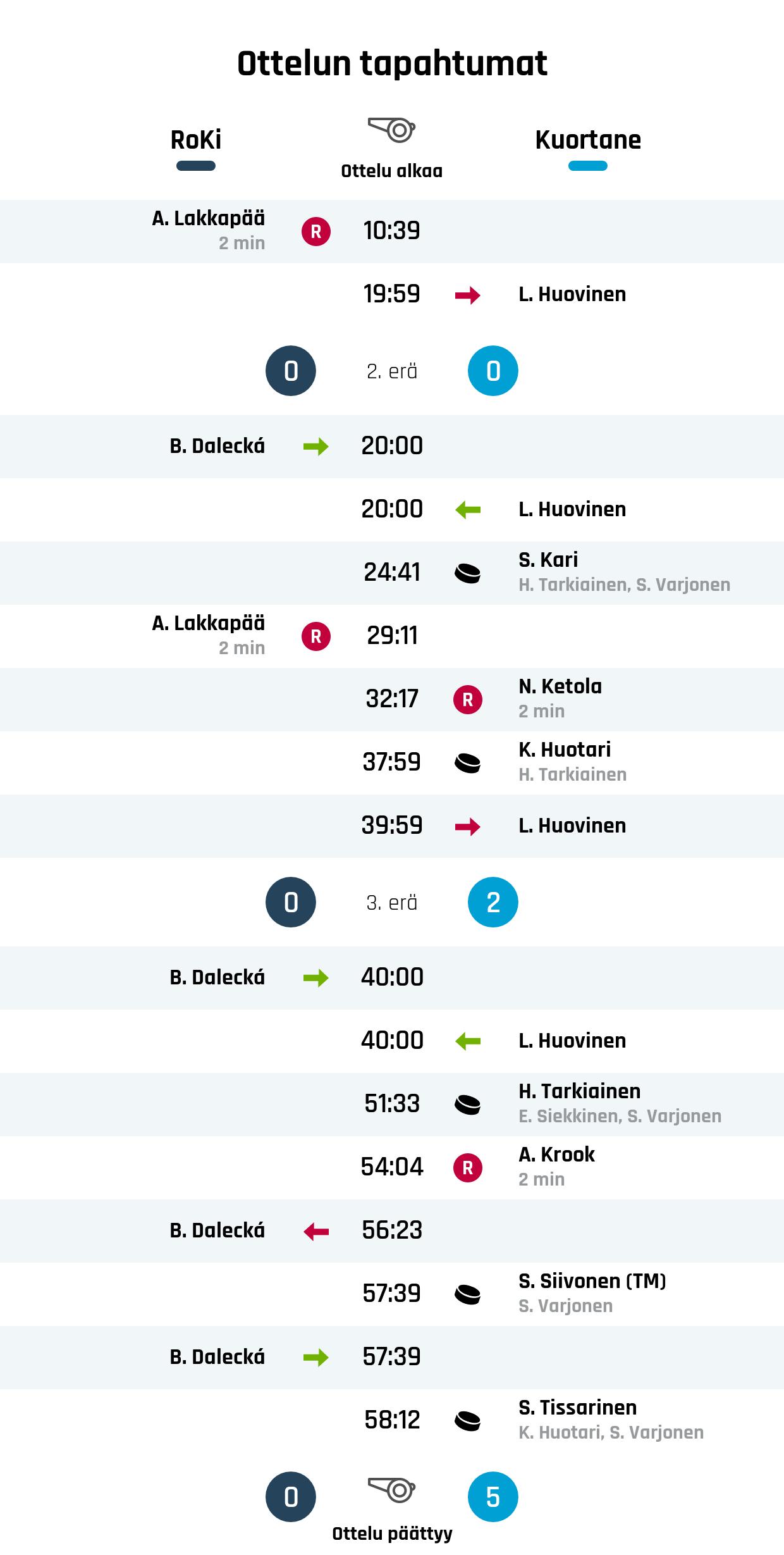Click S. Siivonen (TM) goal entry
784x1555 pixels.
point(592,1281)
